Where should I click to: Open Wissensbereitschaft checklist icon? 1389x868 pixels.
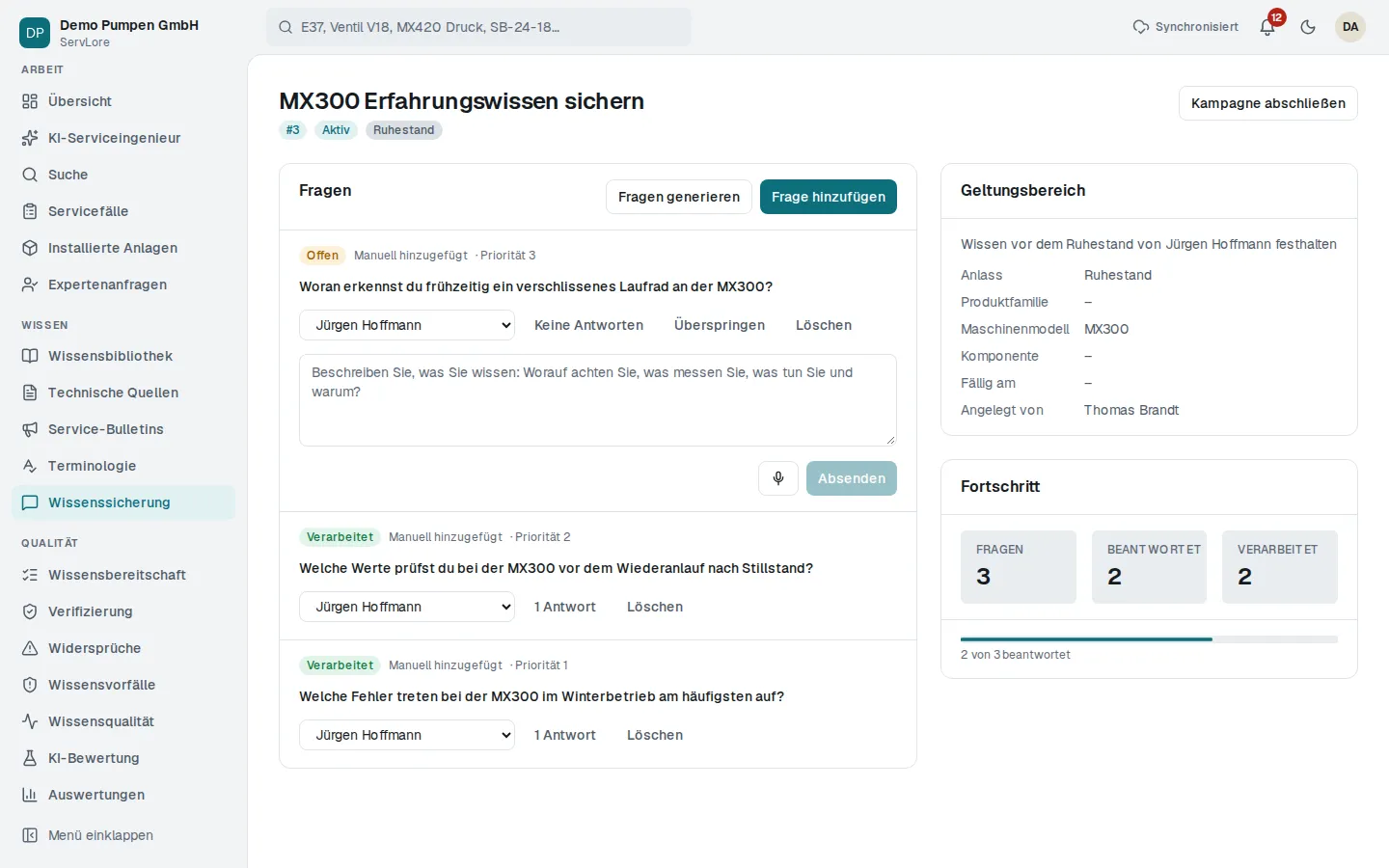[x=30, y=575]
